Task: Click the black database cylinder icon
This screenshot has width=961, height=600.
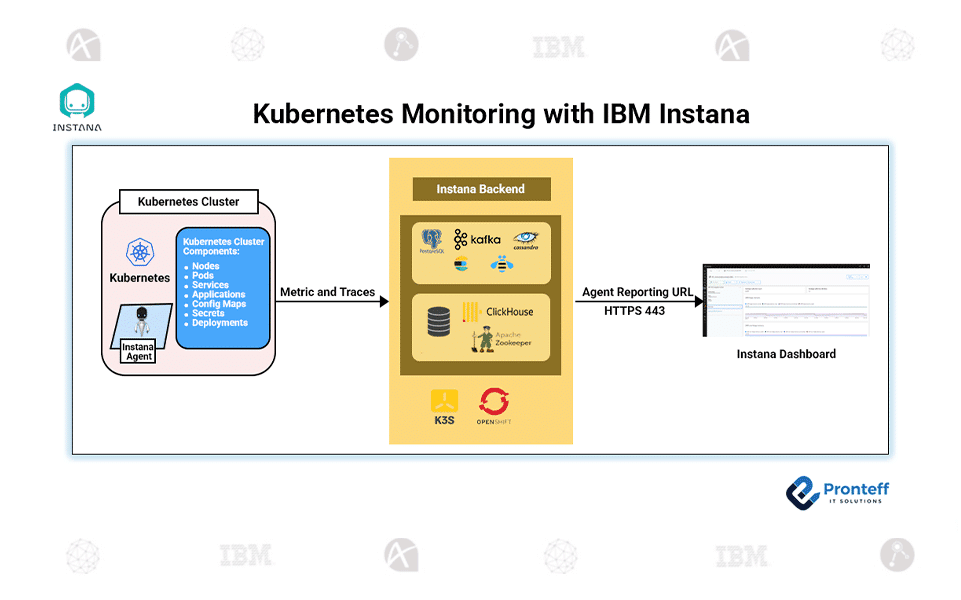Action: [x=438, y=322]
